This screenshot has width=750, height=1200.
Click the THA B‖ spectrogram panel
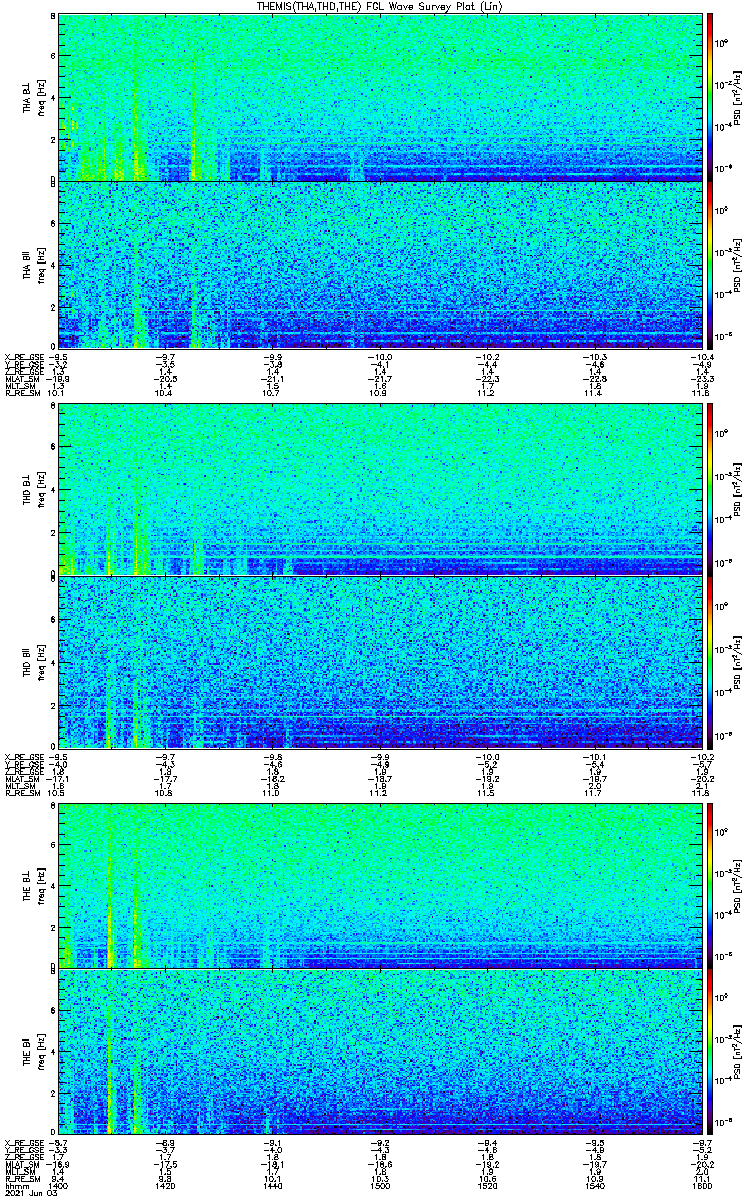click(380, 265)
